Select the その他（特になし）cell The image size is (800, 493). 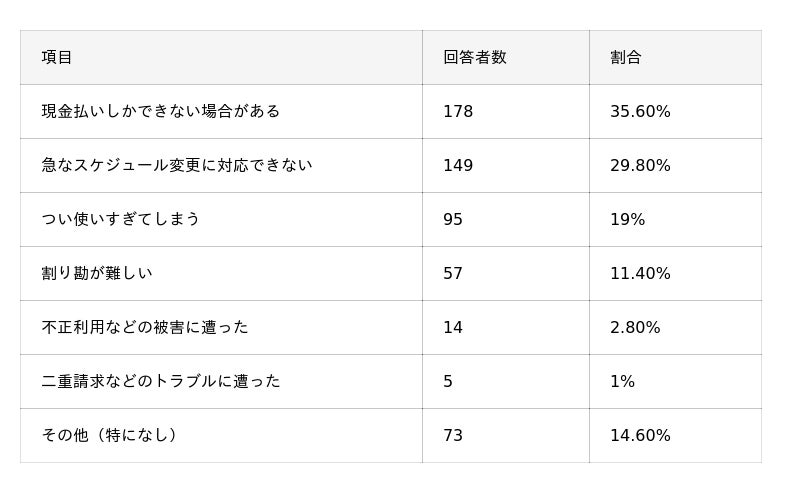click(x=110, y=436)
